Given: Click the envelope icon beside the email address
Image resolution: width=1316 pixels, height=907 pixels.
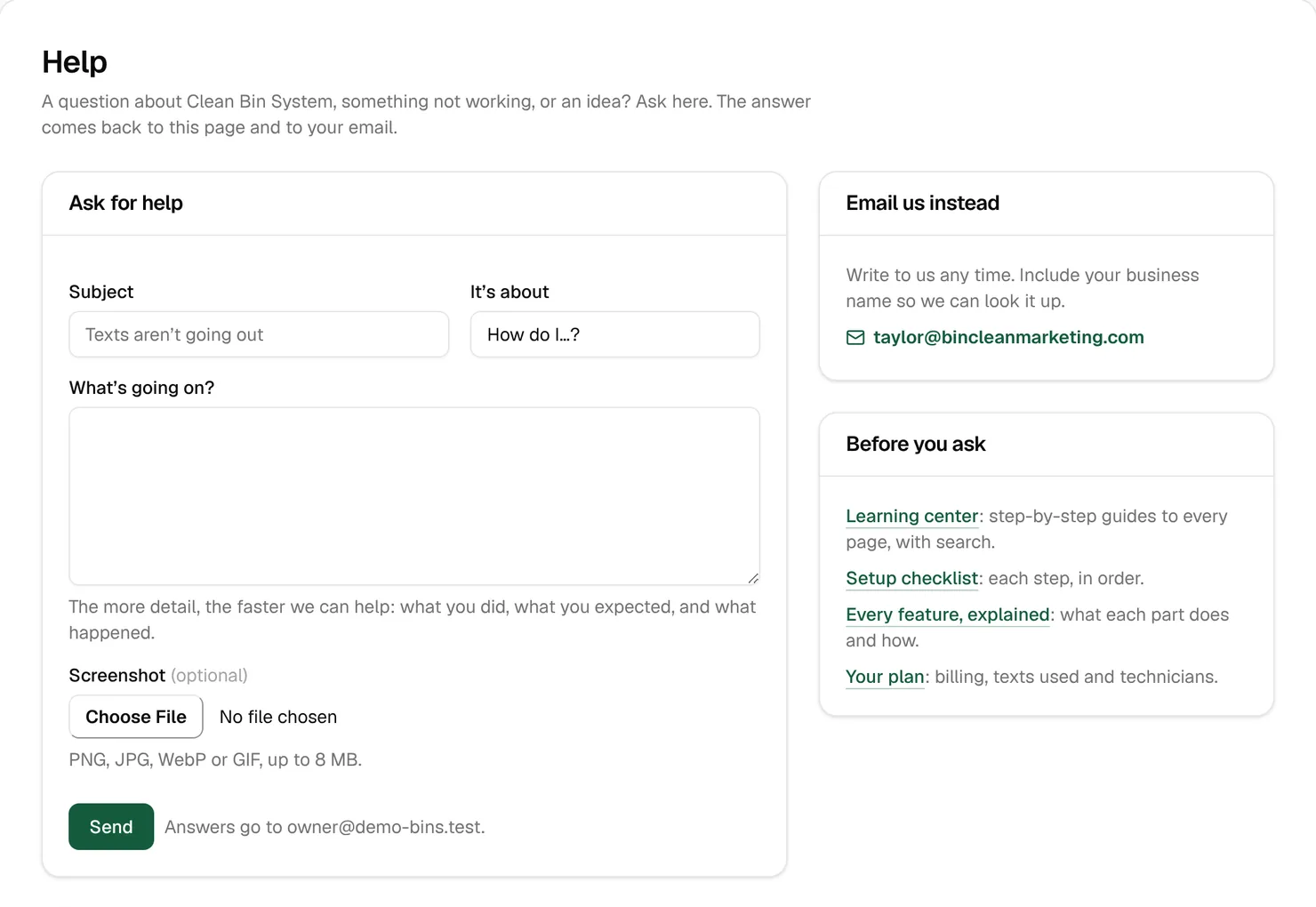Looking at the screenshot, I should coord(855,338).
